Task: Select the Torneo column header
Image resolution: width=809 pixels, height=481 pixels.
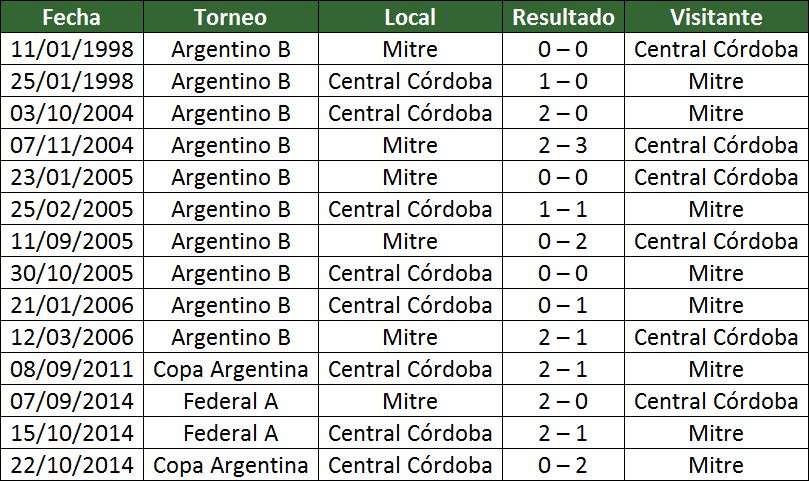Action: pyautogui.click(x=230, y=17)
